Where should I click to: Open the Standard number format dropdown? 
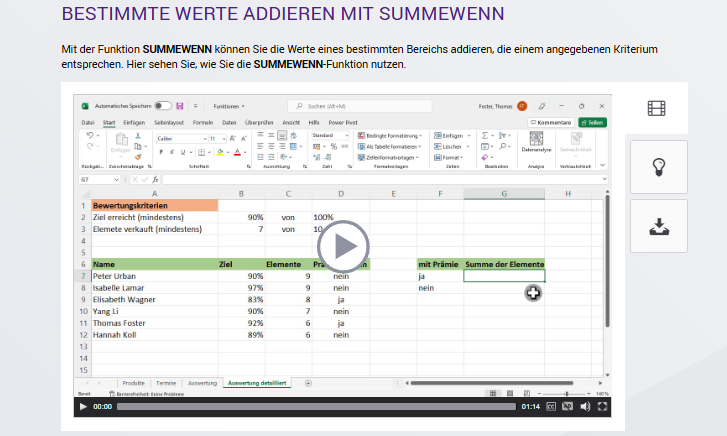point(331,135)
